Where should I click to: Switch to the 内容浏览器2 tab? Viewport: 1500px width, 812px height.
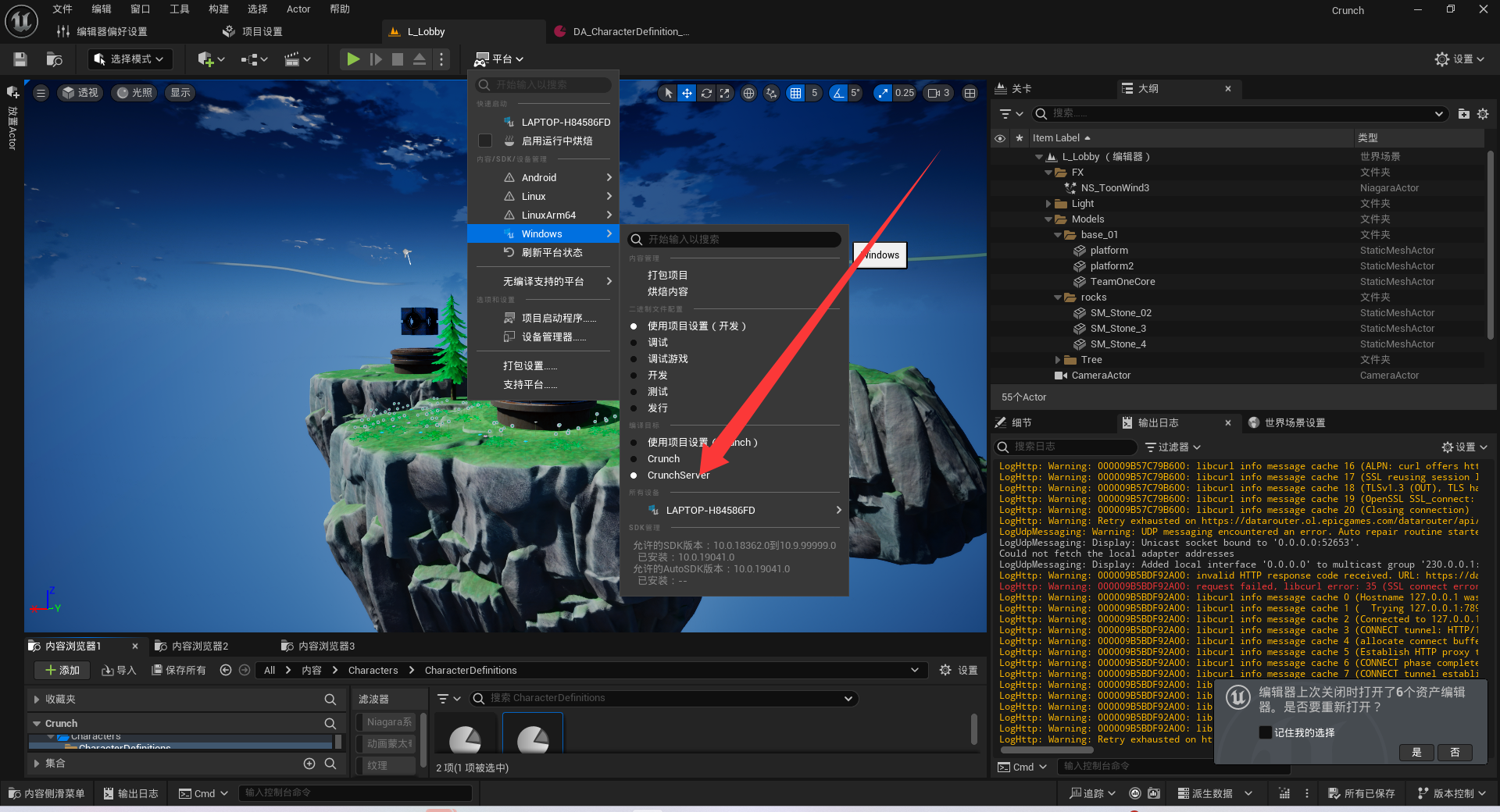199,646
